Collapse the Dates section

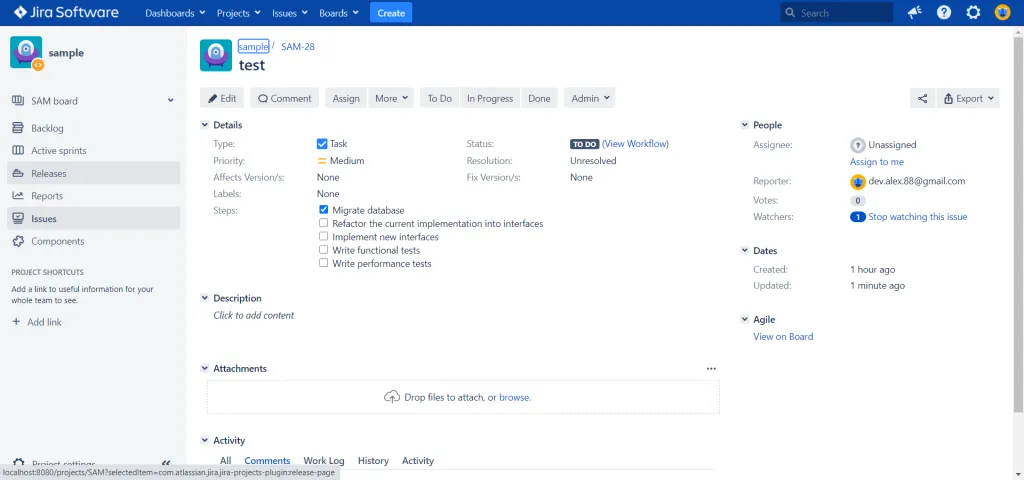tap(744, 250)
